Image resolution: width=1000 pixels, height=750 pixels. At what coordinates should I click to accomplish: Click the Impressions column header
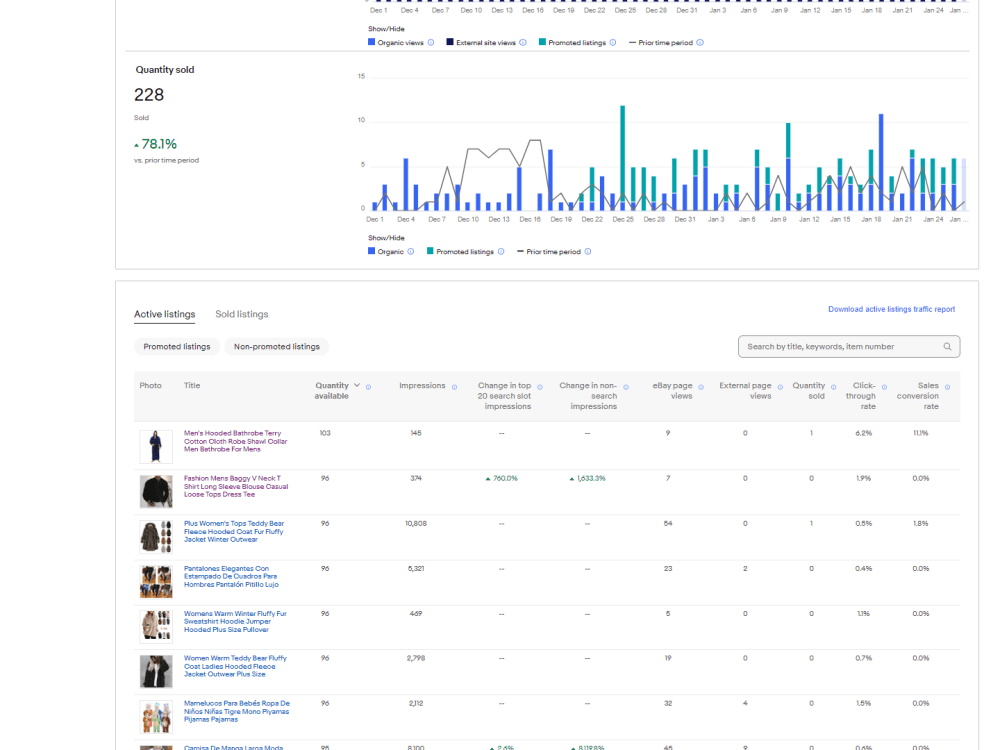tap(422, 386)
